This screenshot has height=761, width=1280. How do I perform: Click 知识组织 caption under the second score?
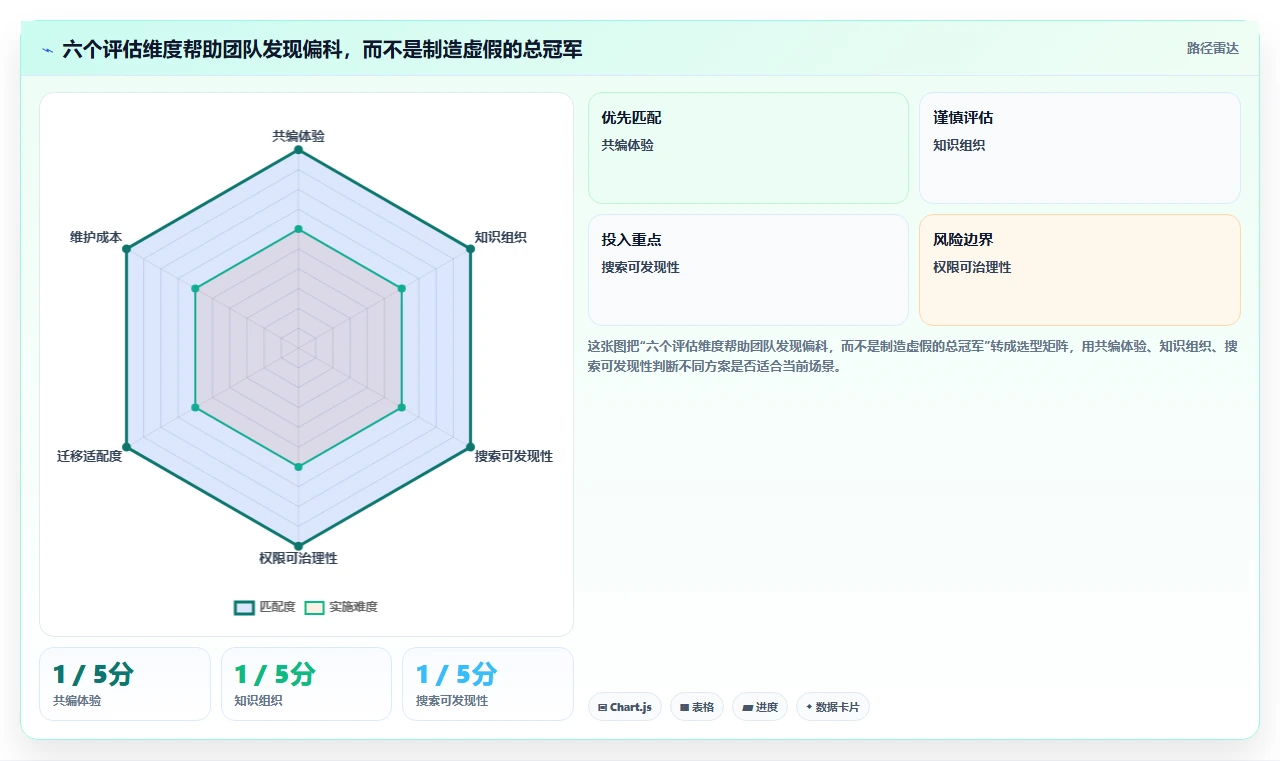258,701
